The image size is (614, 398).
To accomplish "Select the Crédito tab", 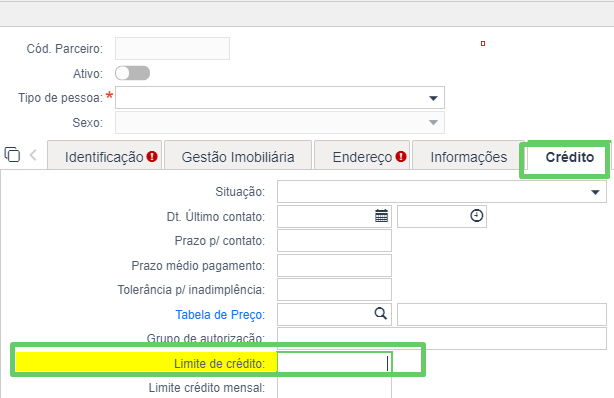I will tap(569, 157).
